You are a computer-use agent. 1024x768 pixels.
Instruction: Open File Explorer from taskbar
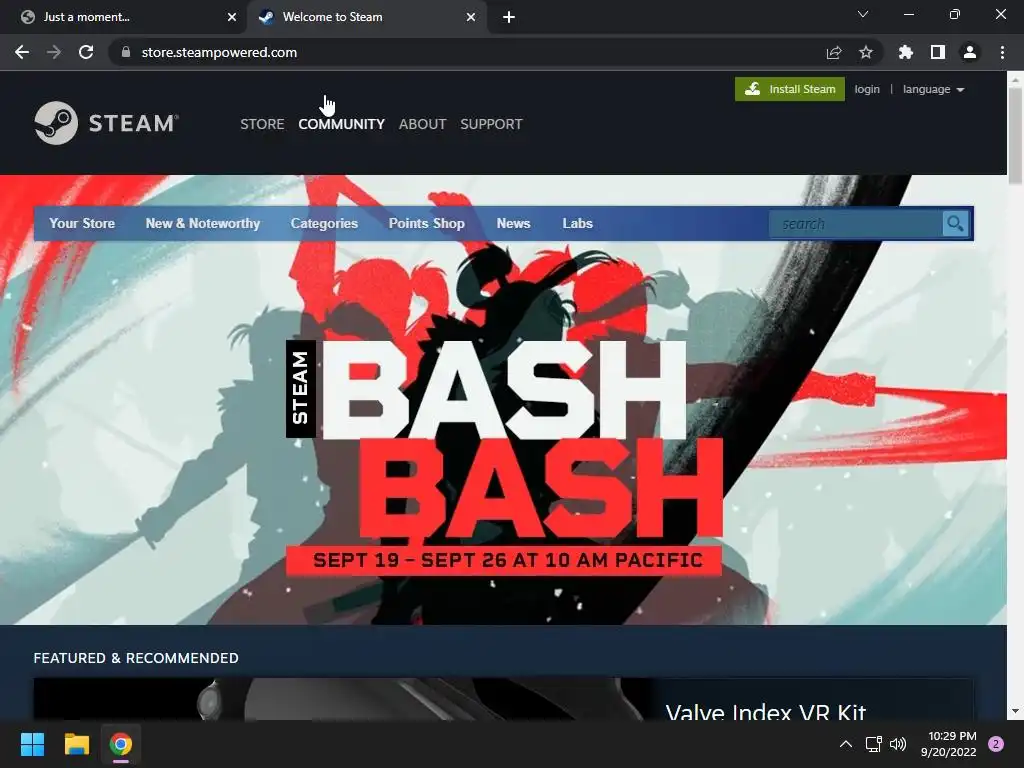(x=76, y=744)
